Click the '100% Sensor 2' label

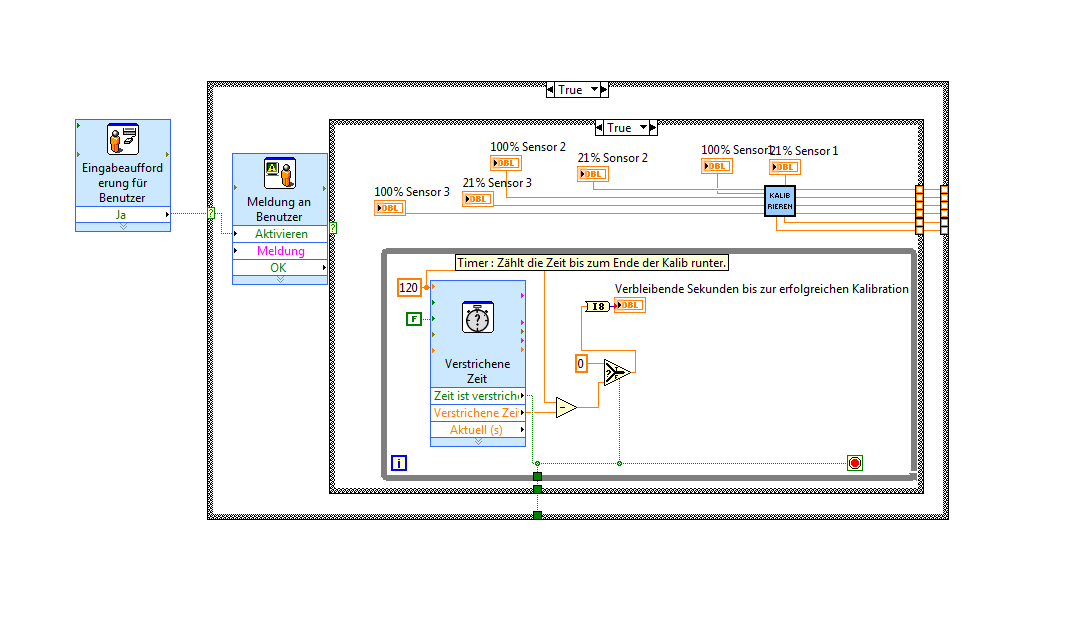[528, 147]
